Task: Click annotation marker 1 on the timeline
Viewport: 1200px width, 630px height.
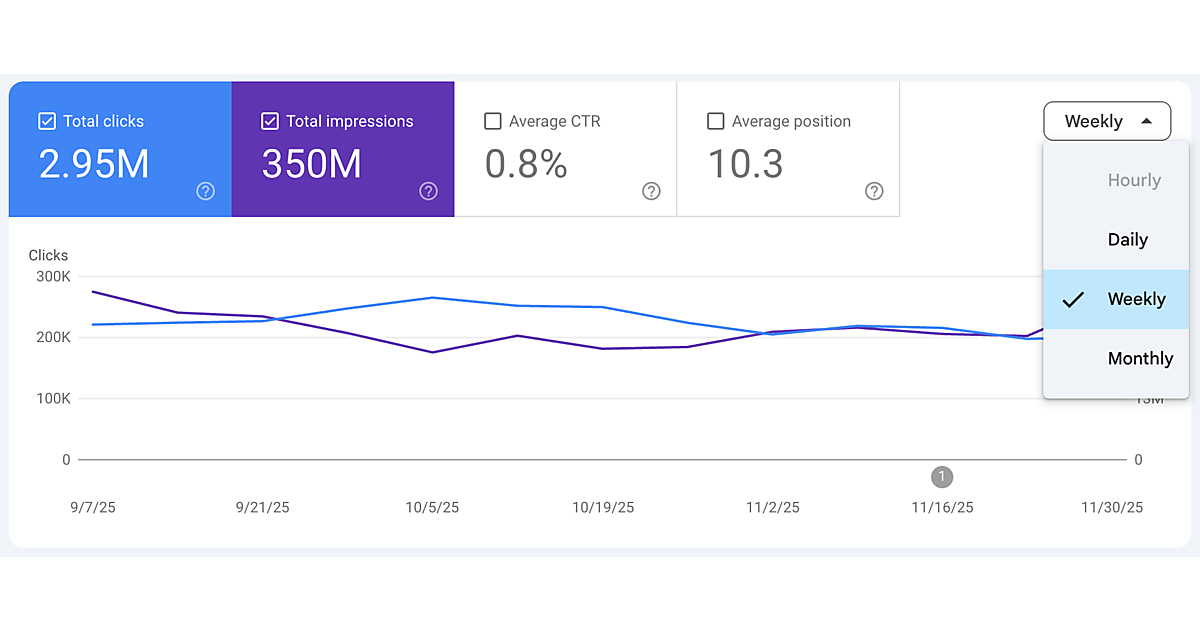Action: coord(941,477)
